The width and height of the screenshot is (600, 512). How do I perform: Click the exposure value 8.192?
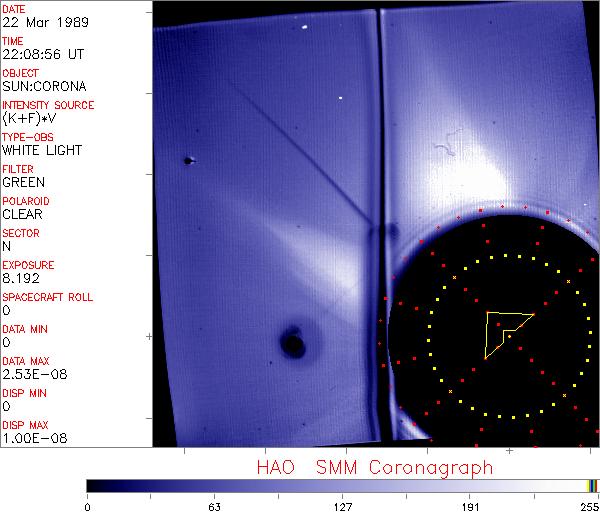21,278
